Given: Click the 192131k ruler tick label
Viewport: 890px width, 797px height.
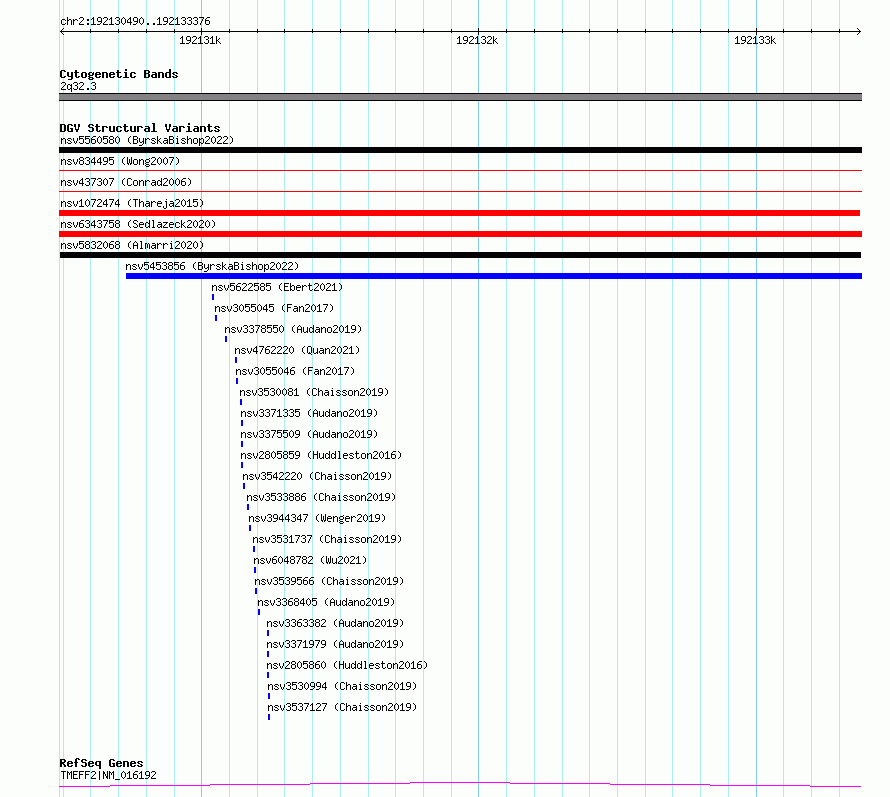Looking at the screenshot, I should pos(200,40).
